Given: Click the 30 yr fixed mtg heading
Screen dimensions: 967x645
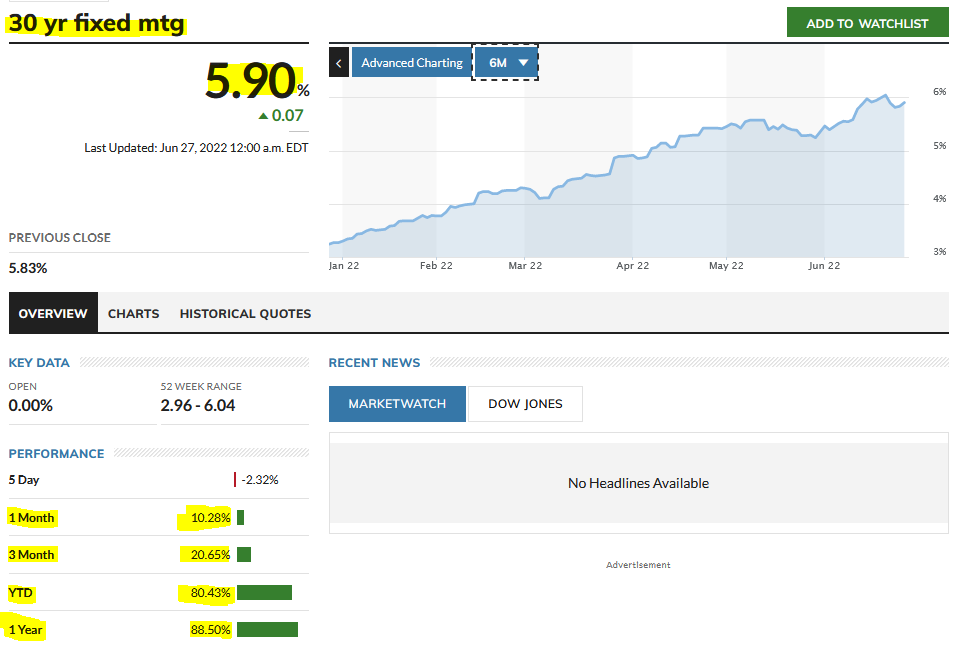Looking at the screenshot, I should pos(97,23).
